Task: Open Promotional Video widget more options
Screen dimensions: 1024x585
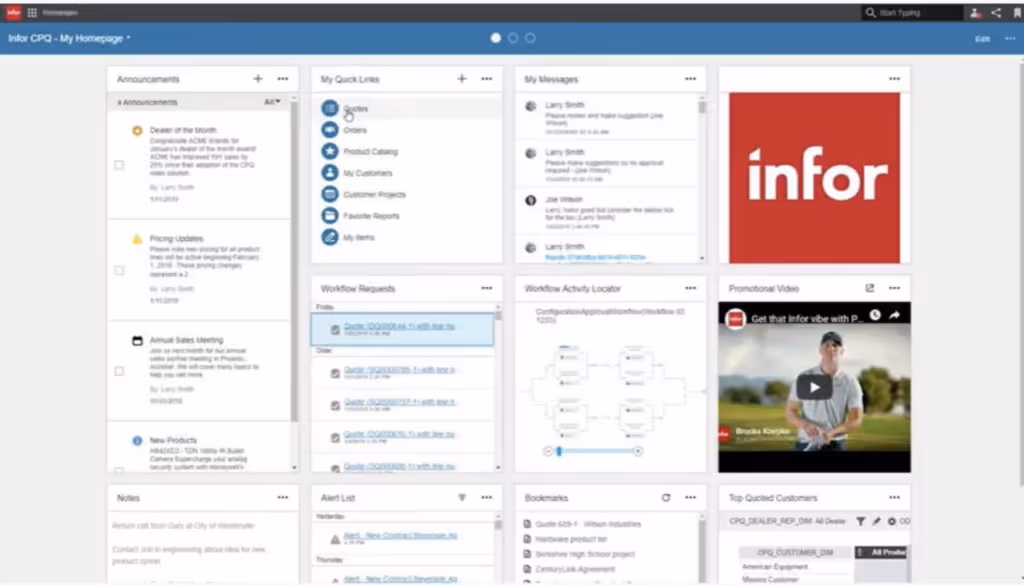Action: point(894,288)
